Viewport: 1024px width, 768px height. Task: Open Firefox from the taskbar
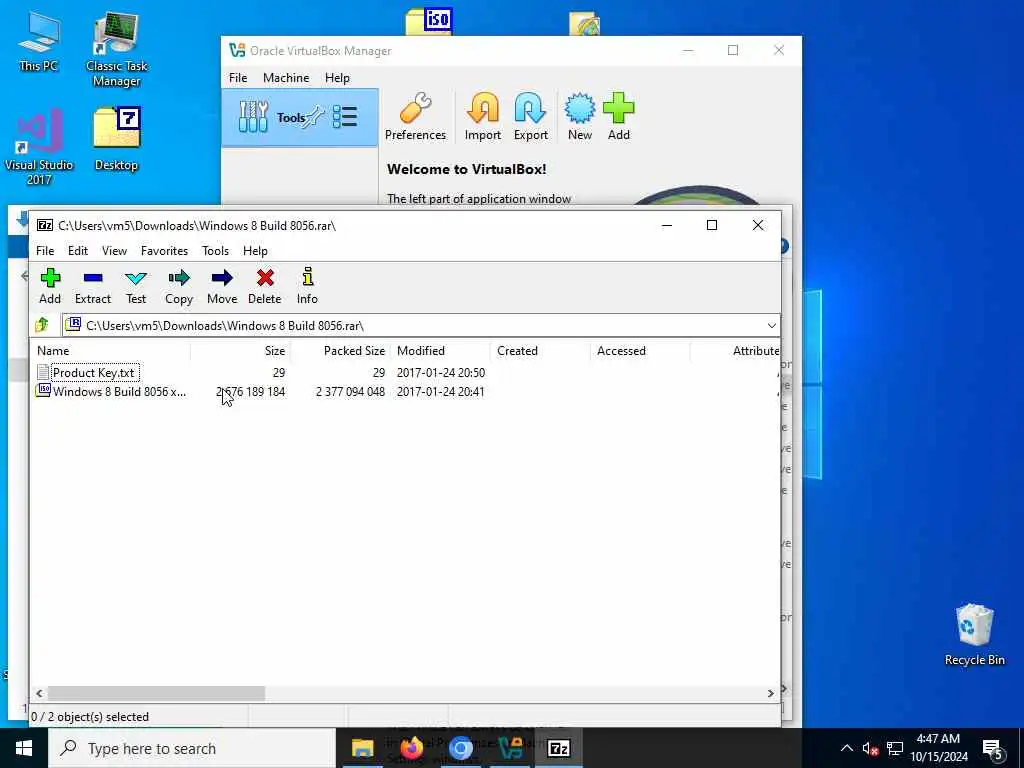pos(411,748)
